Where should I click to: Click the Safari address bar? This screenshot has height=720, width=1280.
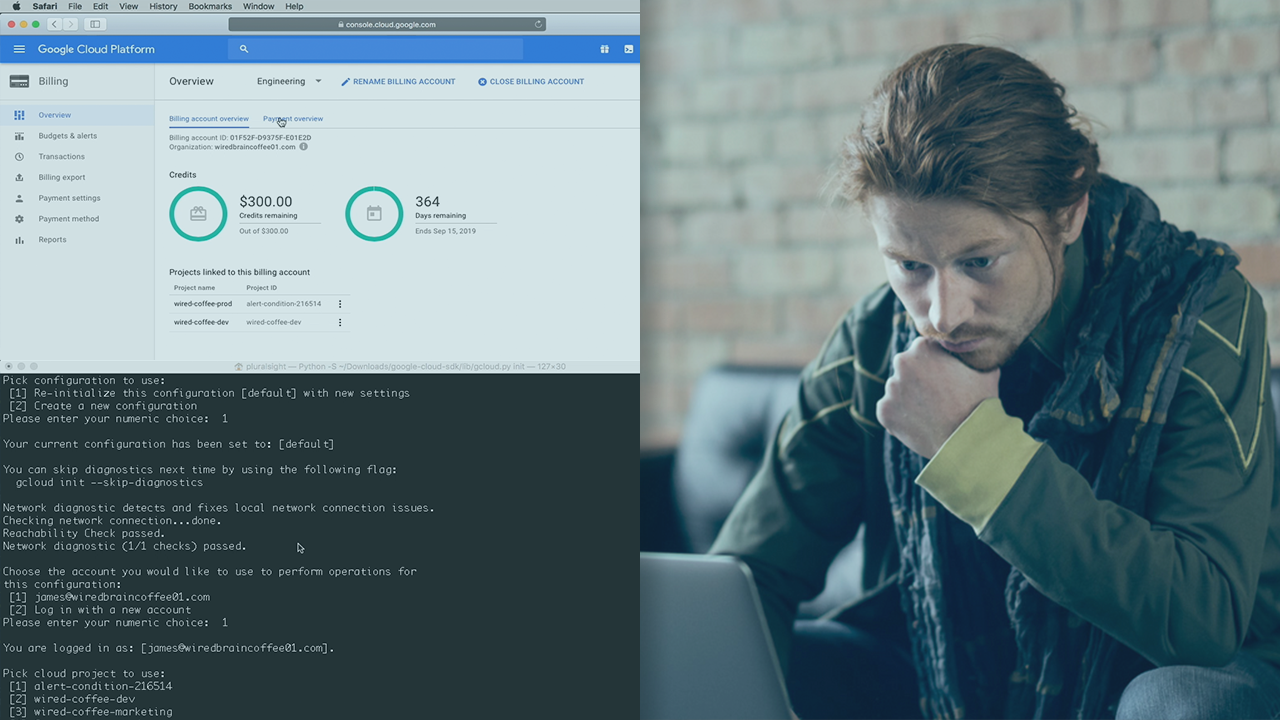pyautogui.click(x=387, y=24)
